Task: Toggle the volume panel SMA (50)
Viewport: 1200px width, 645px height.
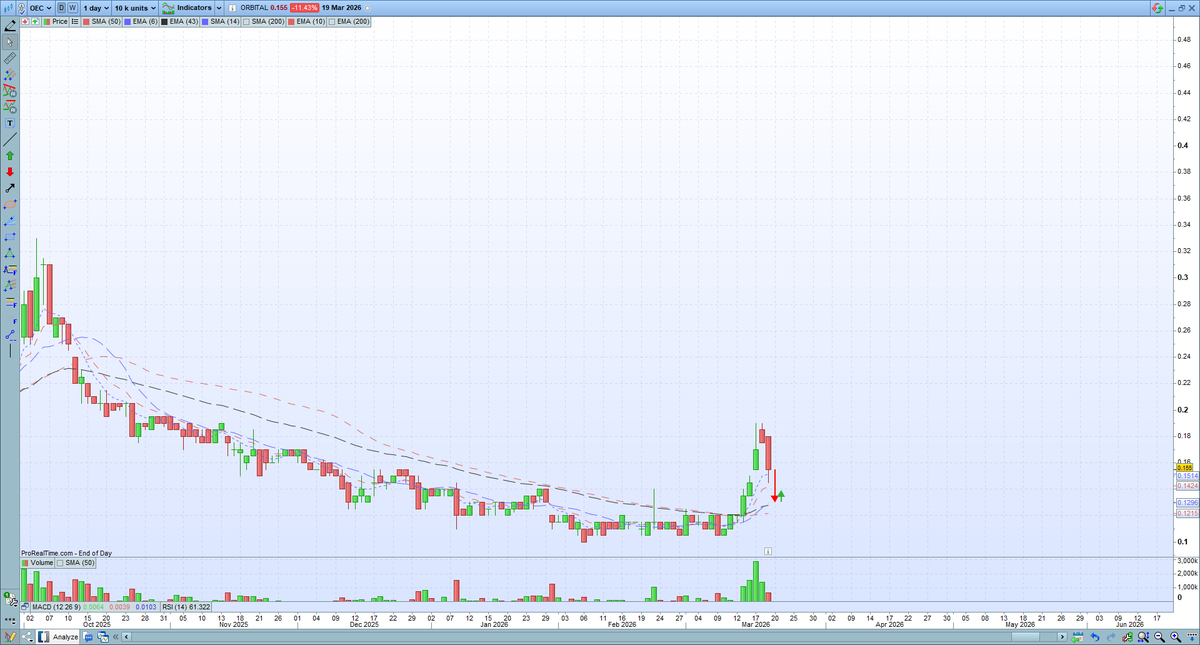Action: pyautogui.click(x=77, y=563)
